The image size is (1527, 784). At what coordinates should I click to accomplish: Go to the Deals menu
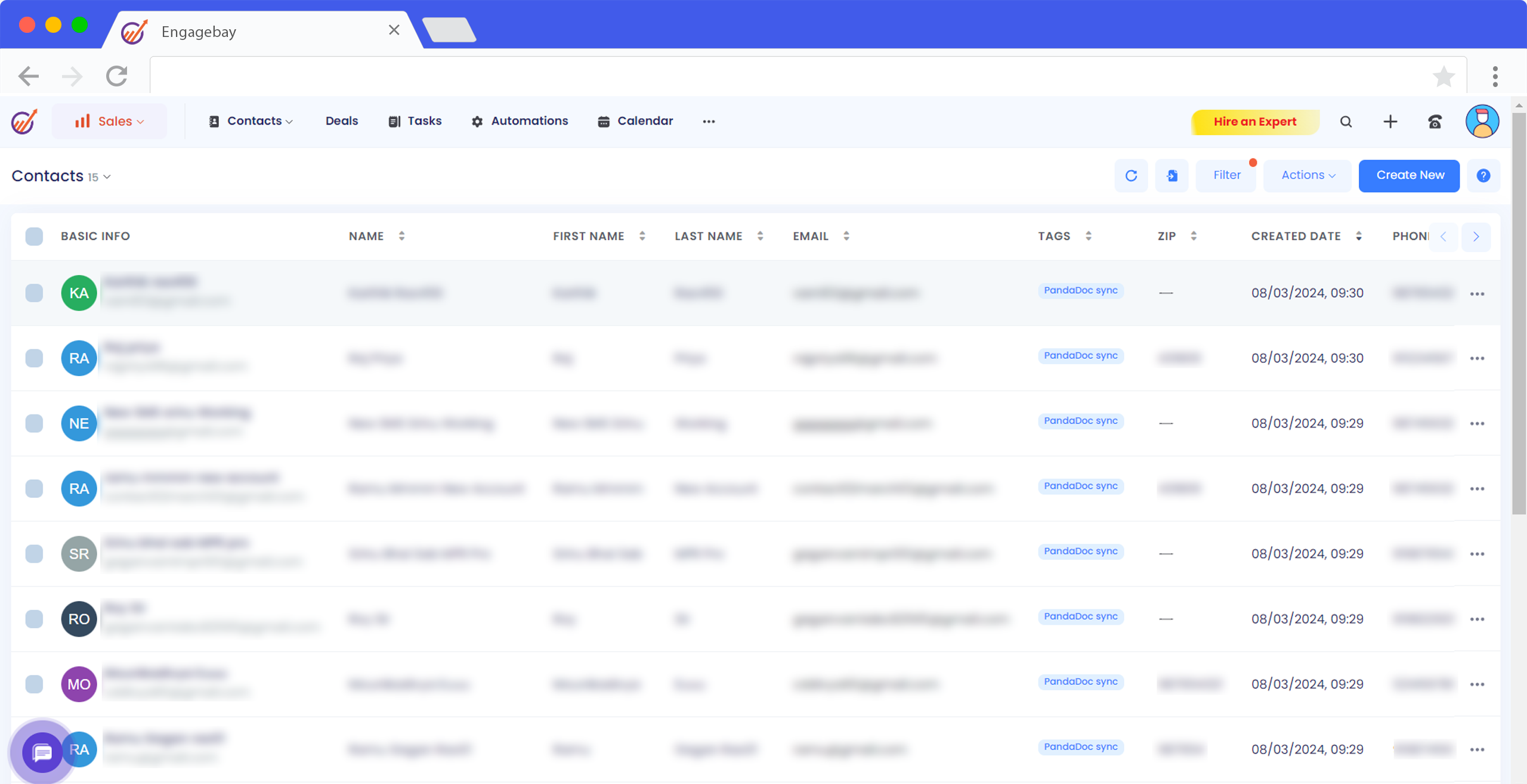tap(341, 121)
